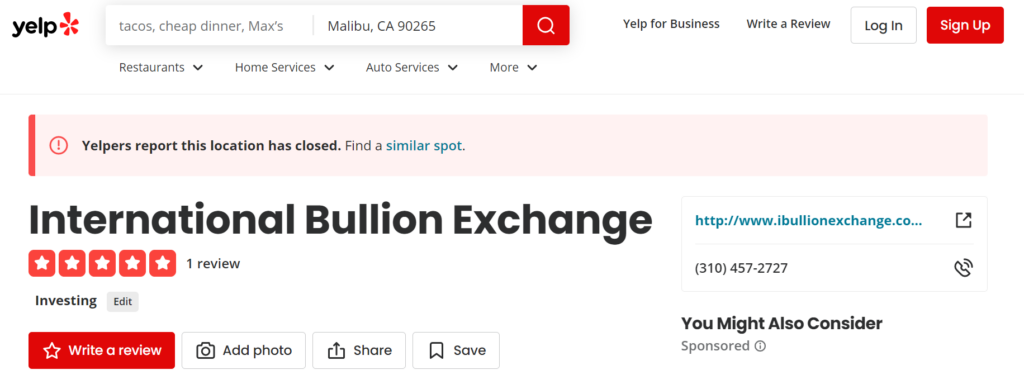The image size is (1024, 370).
Task: Click the red Write a review button
Action: point(102,350)
